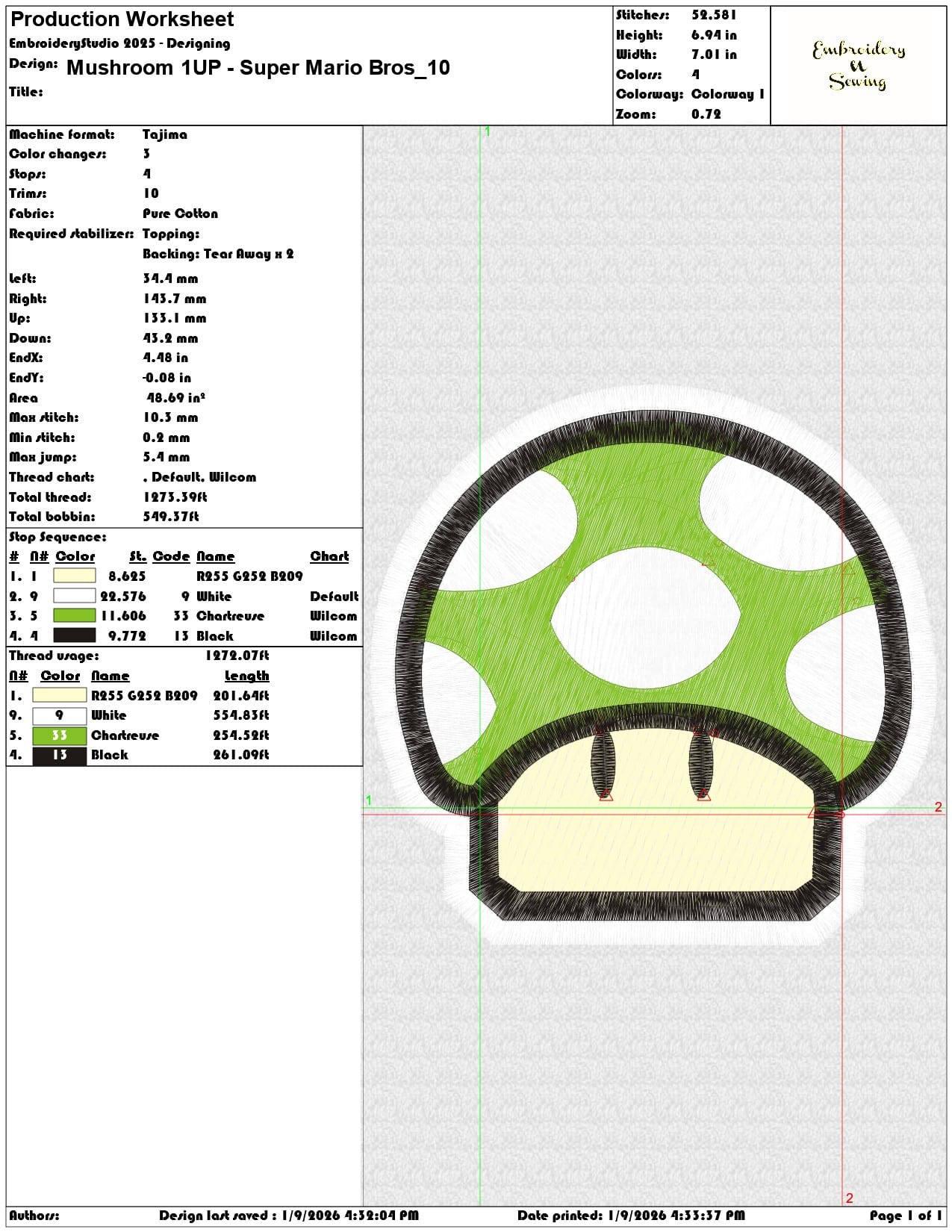The height and width of the screenshot is (1232, 952).
Task: Click the length 261.09ft in Thread usage
Action: coord(241,755)
